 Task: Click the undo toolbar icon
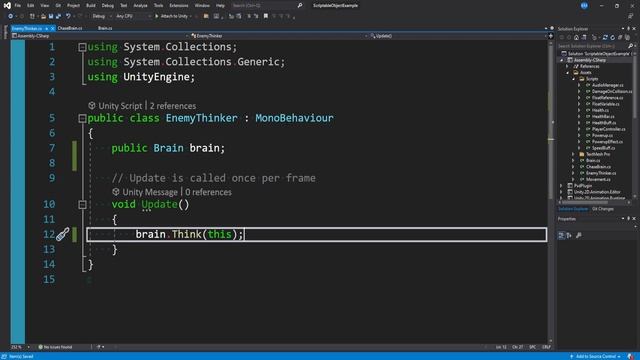pos(68,16)
